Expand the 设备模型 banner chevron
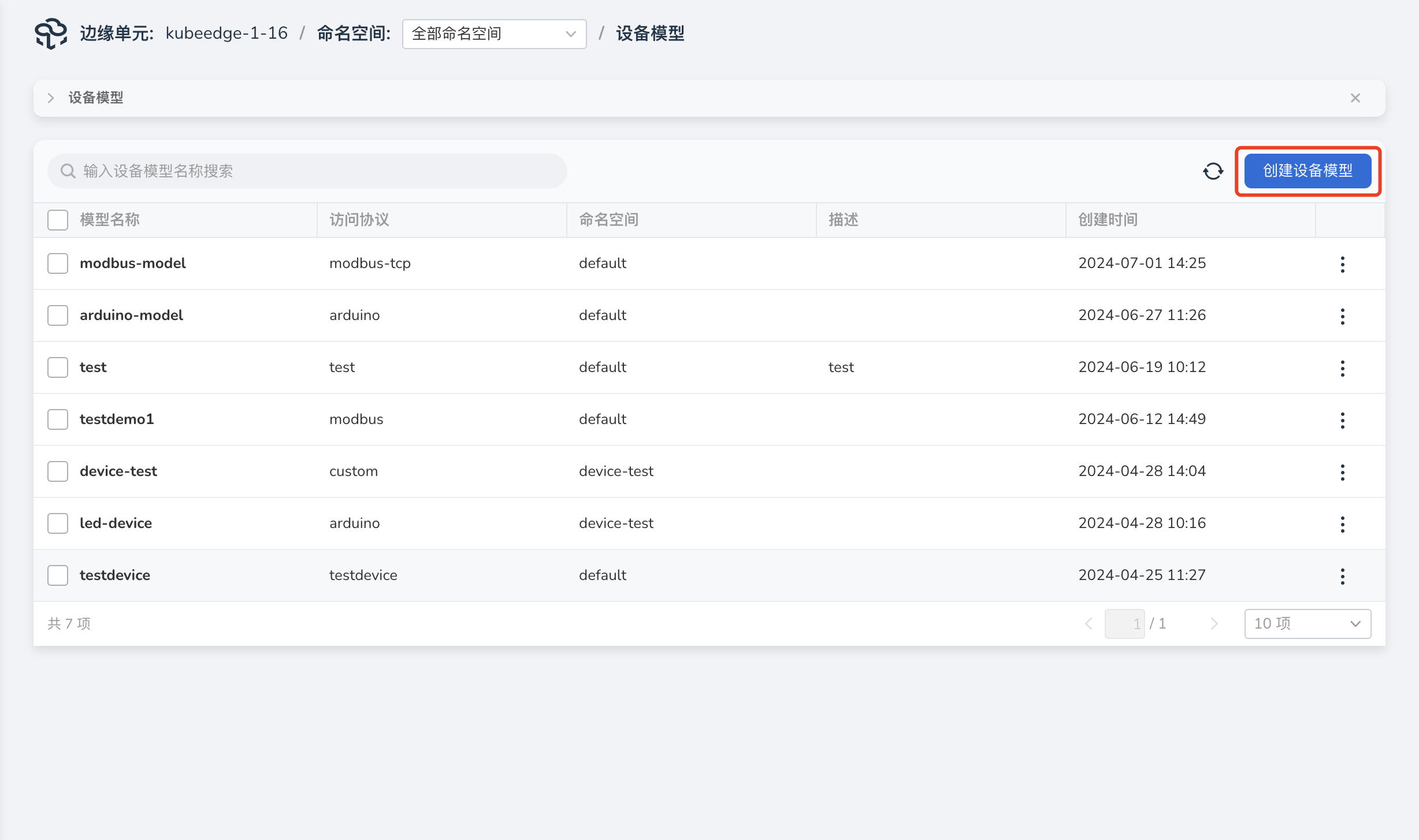 pyautogui.click(x=51, y=98)
